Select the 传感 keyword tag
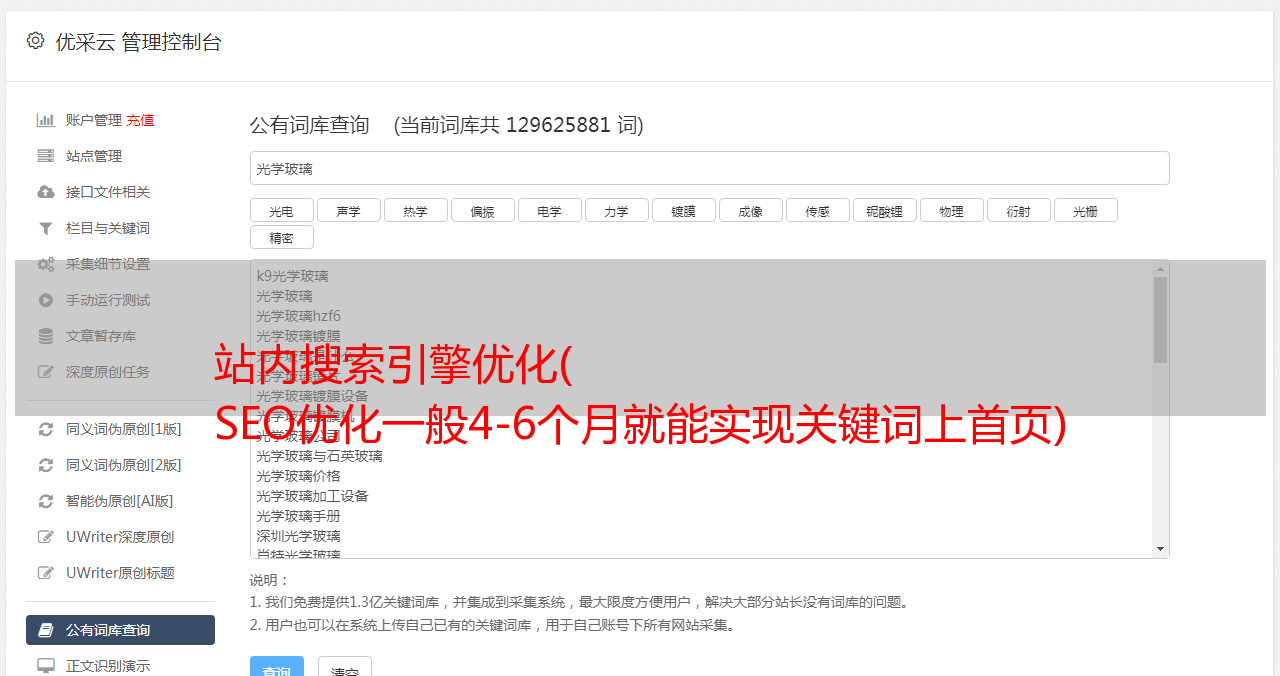Viewport: 1280px width, 676px height. tap(818, 211)
